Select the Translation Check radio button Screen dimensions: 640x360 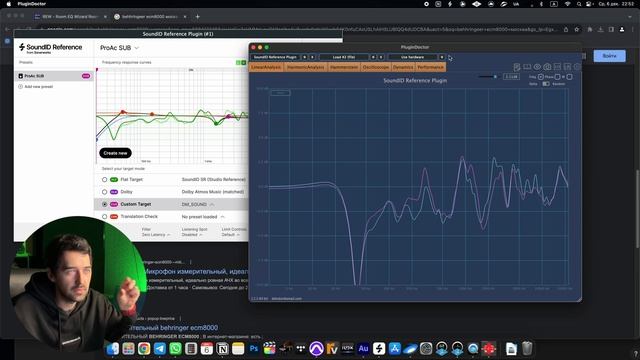[104, 217]
